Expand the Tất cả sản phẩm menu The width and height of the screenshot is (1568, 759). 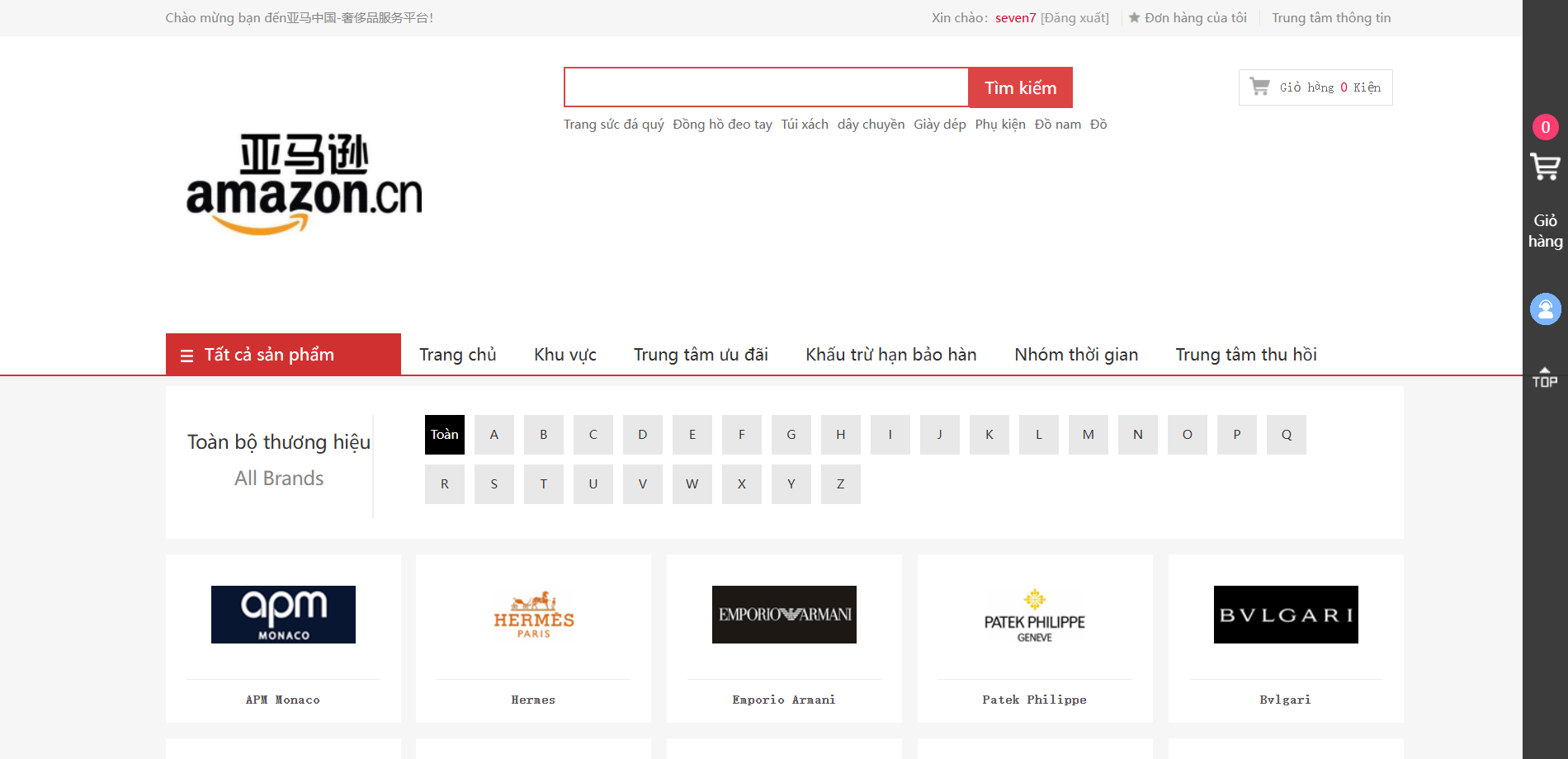click(283, 355)
